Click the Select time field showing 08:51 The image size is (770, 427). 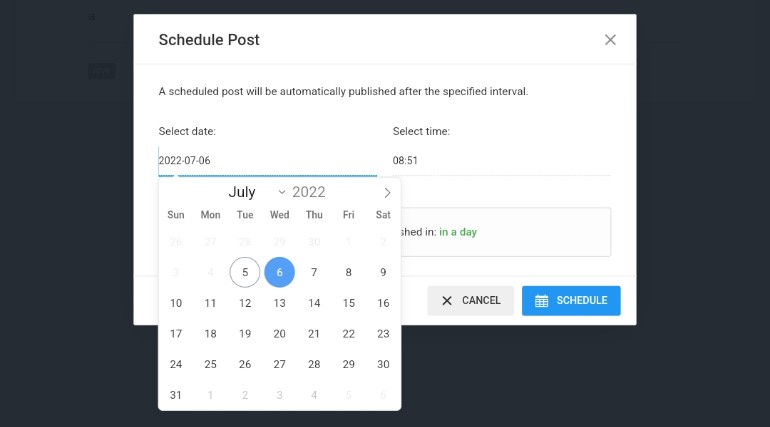(x=501, y=160)
